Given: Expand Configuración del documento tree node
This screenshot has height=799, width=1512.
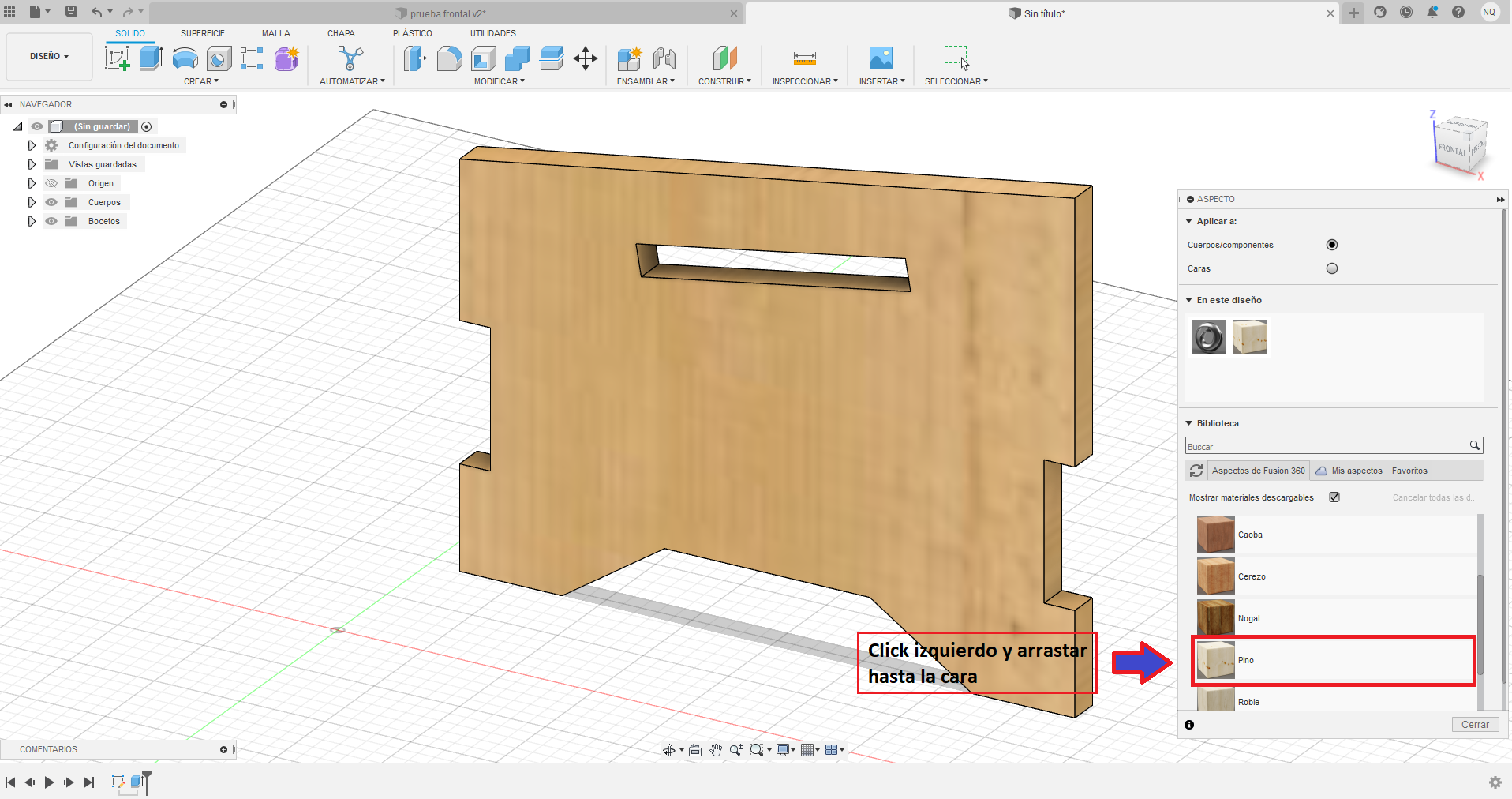Looking at the screenshot, I should [x=32, y=145].
